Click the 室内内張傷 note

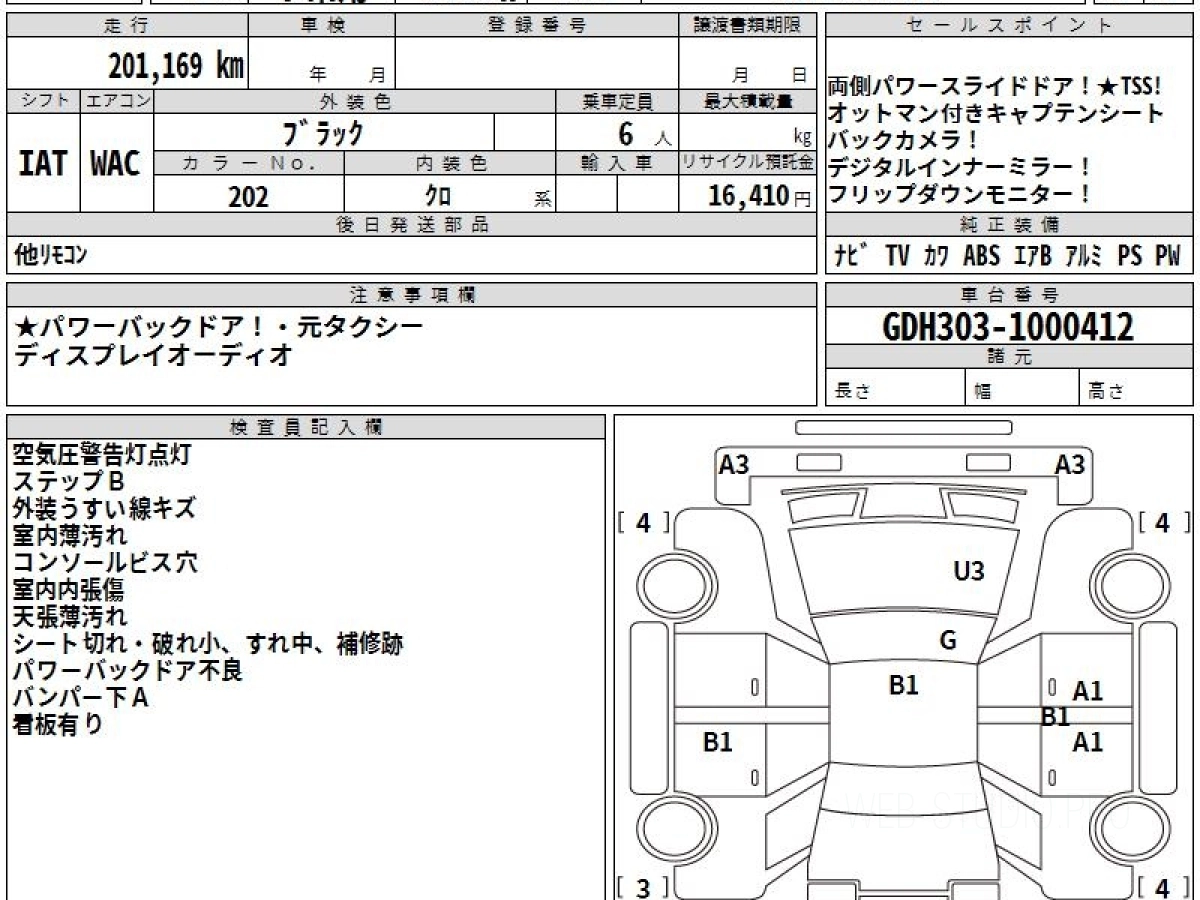(x=68, y=590)
